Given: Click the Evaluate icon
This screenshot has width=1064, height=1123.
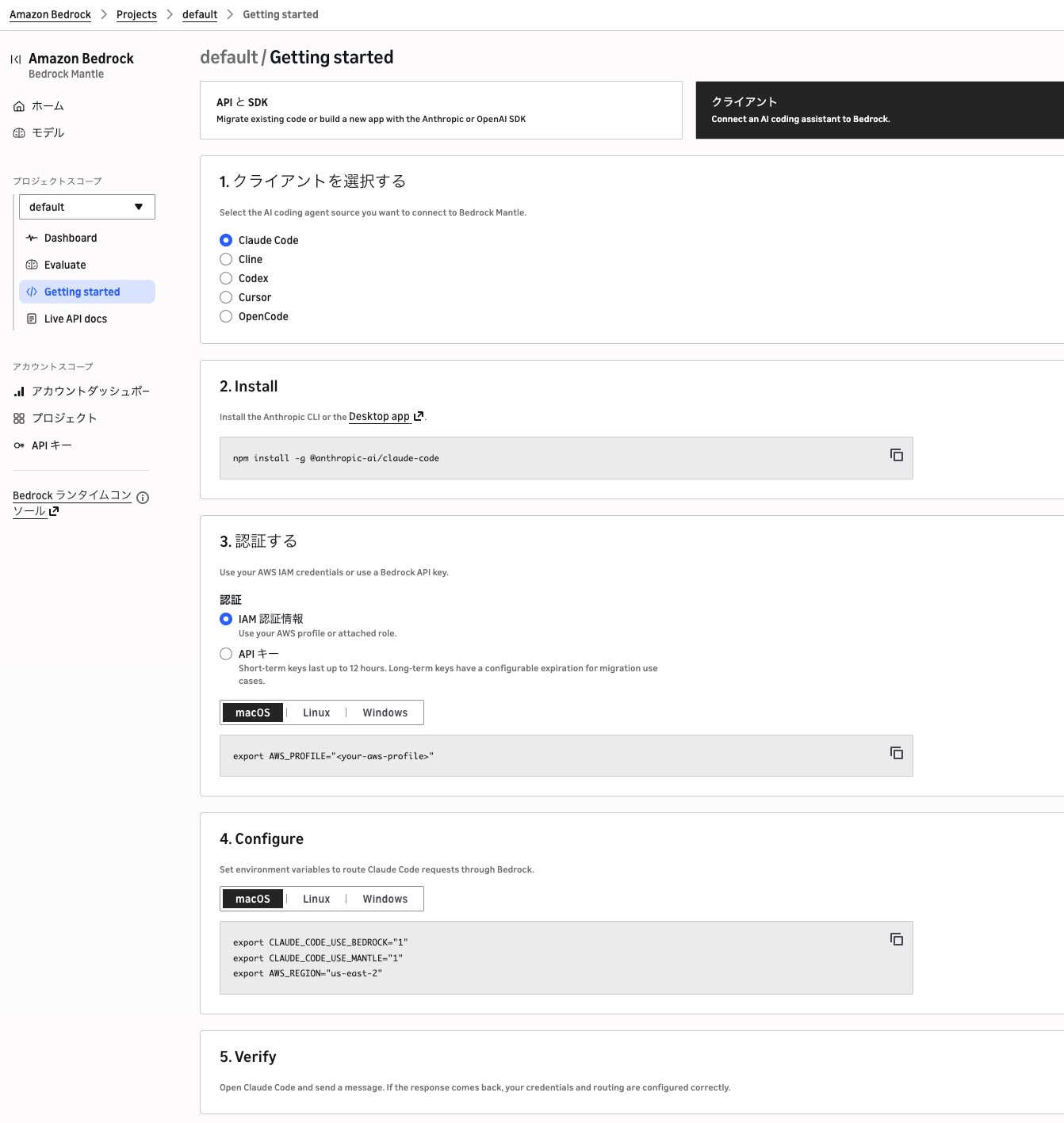Looking at the screenshot, I should click(32, 265).
